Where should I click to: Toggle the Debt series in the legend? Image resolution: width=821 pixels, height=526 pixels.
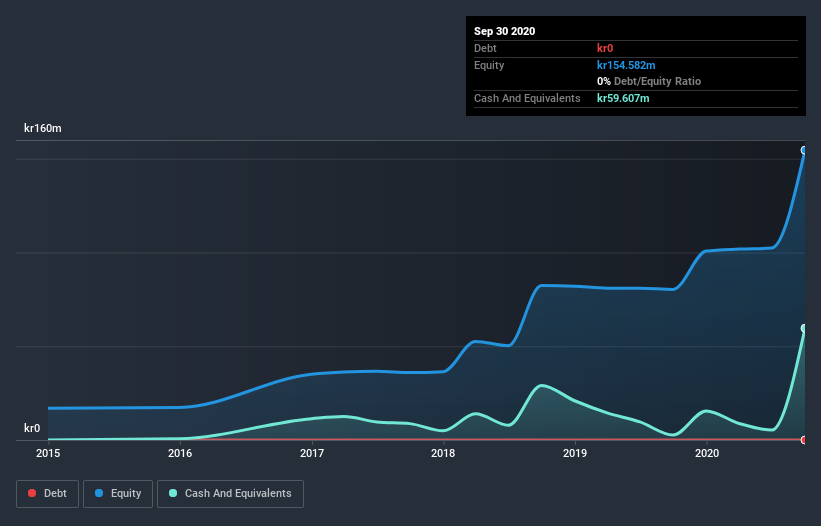pyautogui.click(x=47, y=494)
